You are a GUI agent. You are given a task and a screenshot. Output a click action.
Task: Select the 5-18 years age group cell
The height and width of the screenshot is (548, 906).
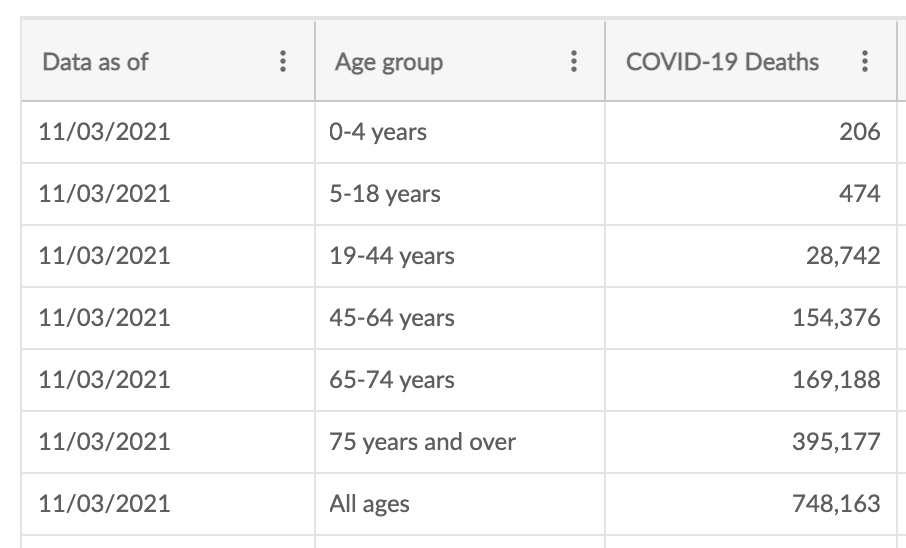[x=460, y=194]
